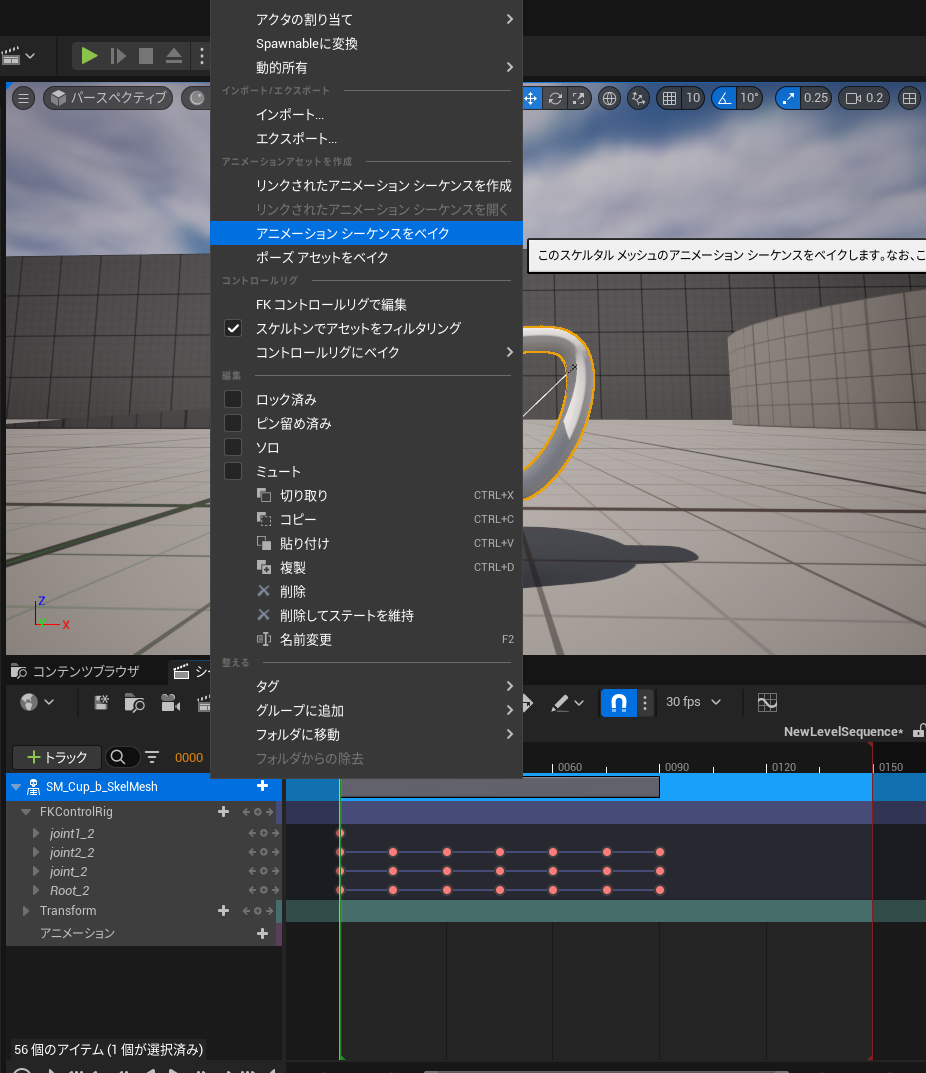Click the +トラック button
The width and height of the screenshot is (926, 1073).
point(55,757)
